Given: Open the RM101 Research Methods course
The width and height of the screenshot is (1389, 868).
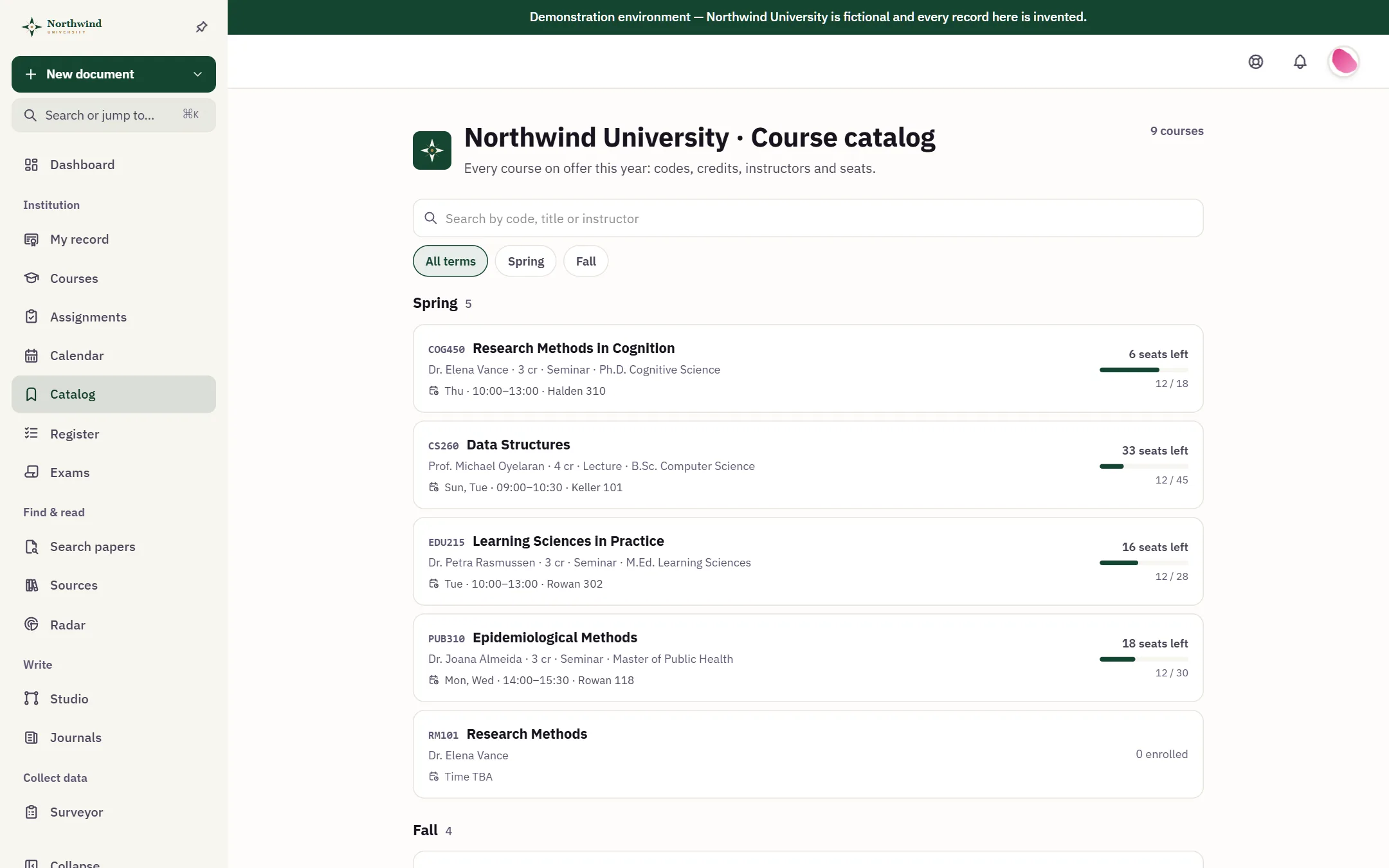Looking at the screenshot, I should pyautogui.click(x=808, y=754).
